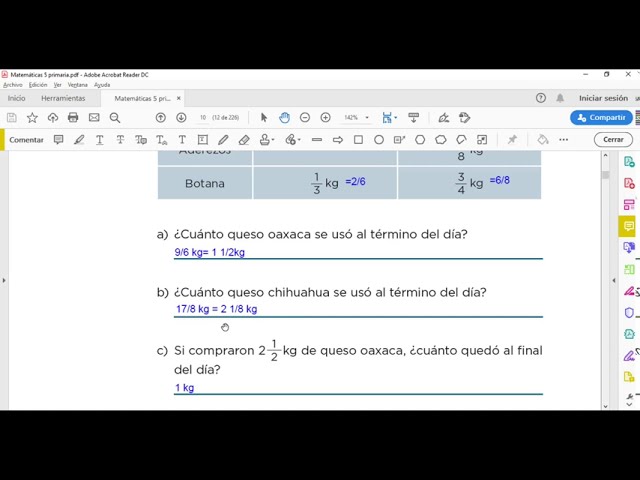Select the rectangle shape tool
Image resolution: width=640 pixels, height=480 pixels.
tap(358, 140)
